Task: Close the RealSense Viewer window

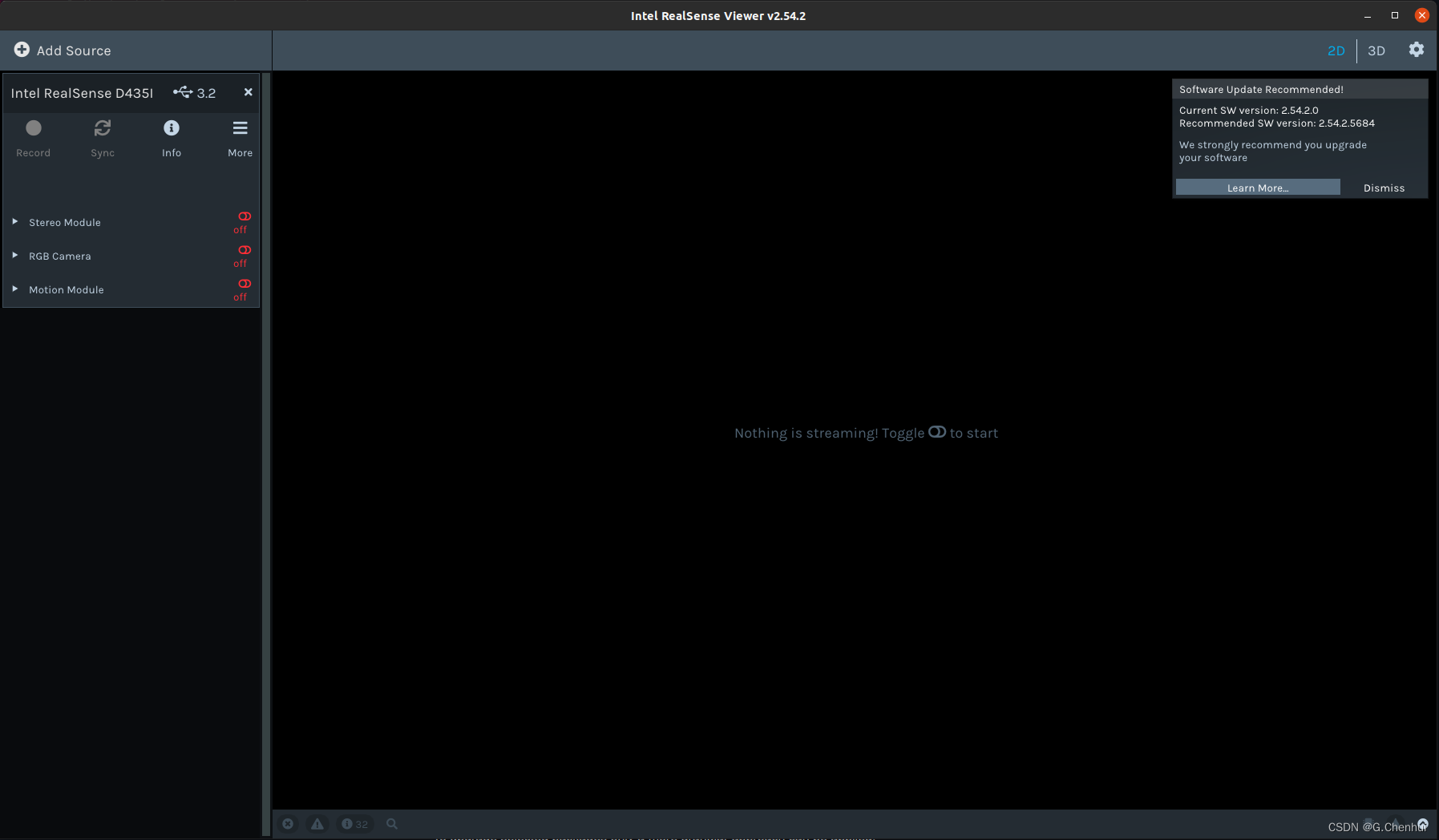Action: pos(1422,15)
